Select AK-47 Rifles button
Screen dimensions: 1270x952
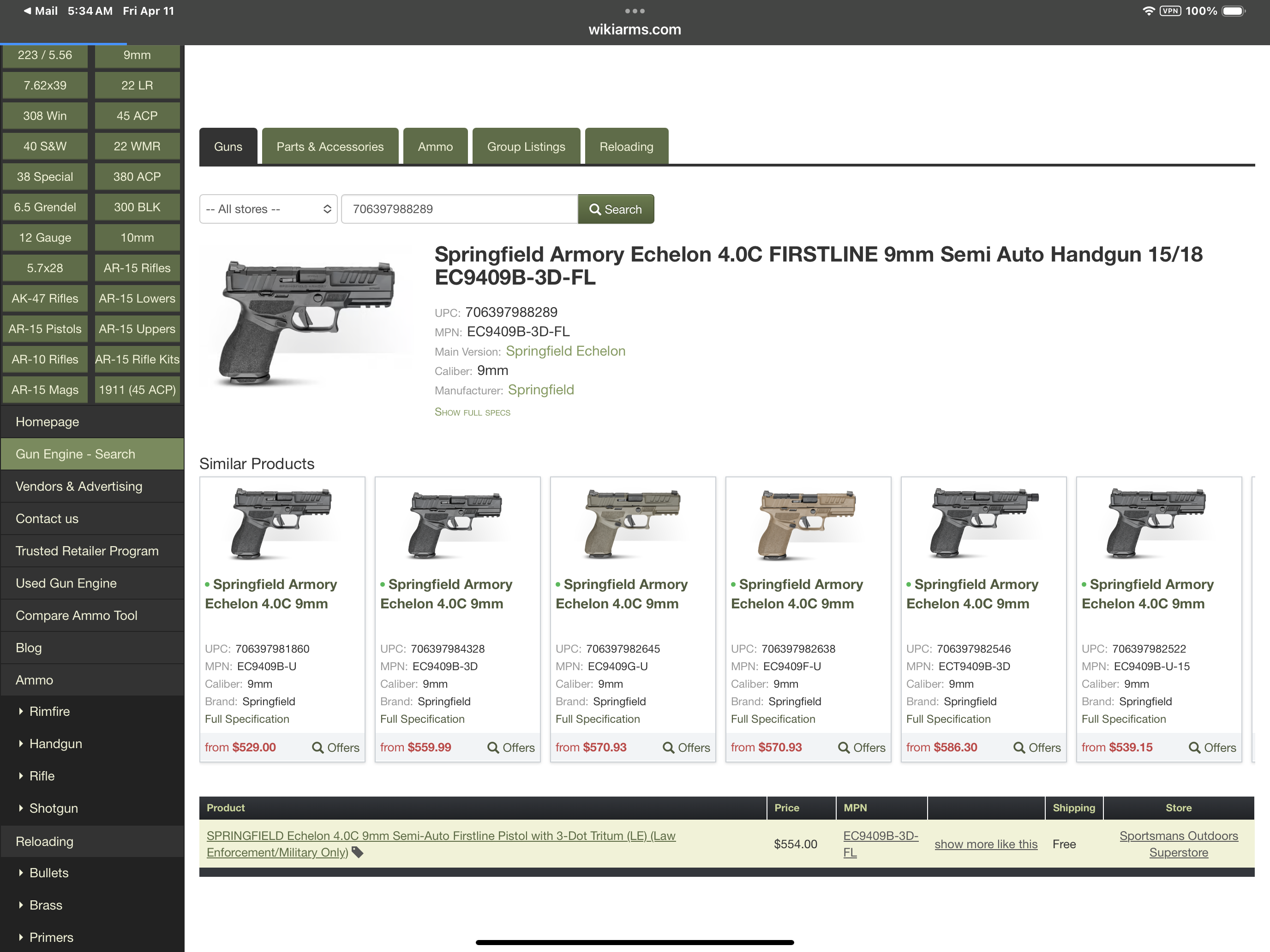point(45,298)
